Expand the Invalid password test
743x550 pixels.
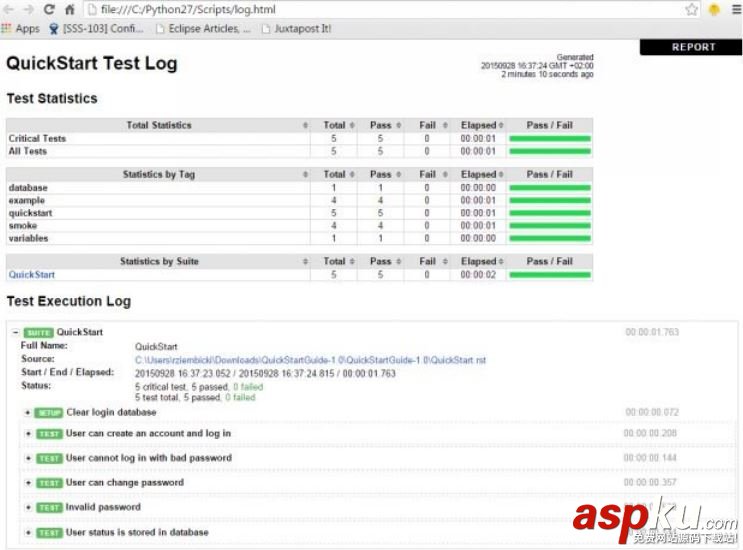(28, 507)
